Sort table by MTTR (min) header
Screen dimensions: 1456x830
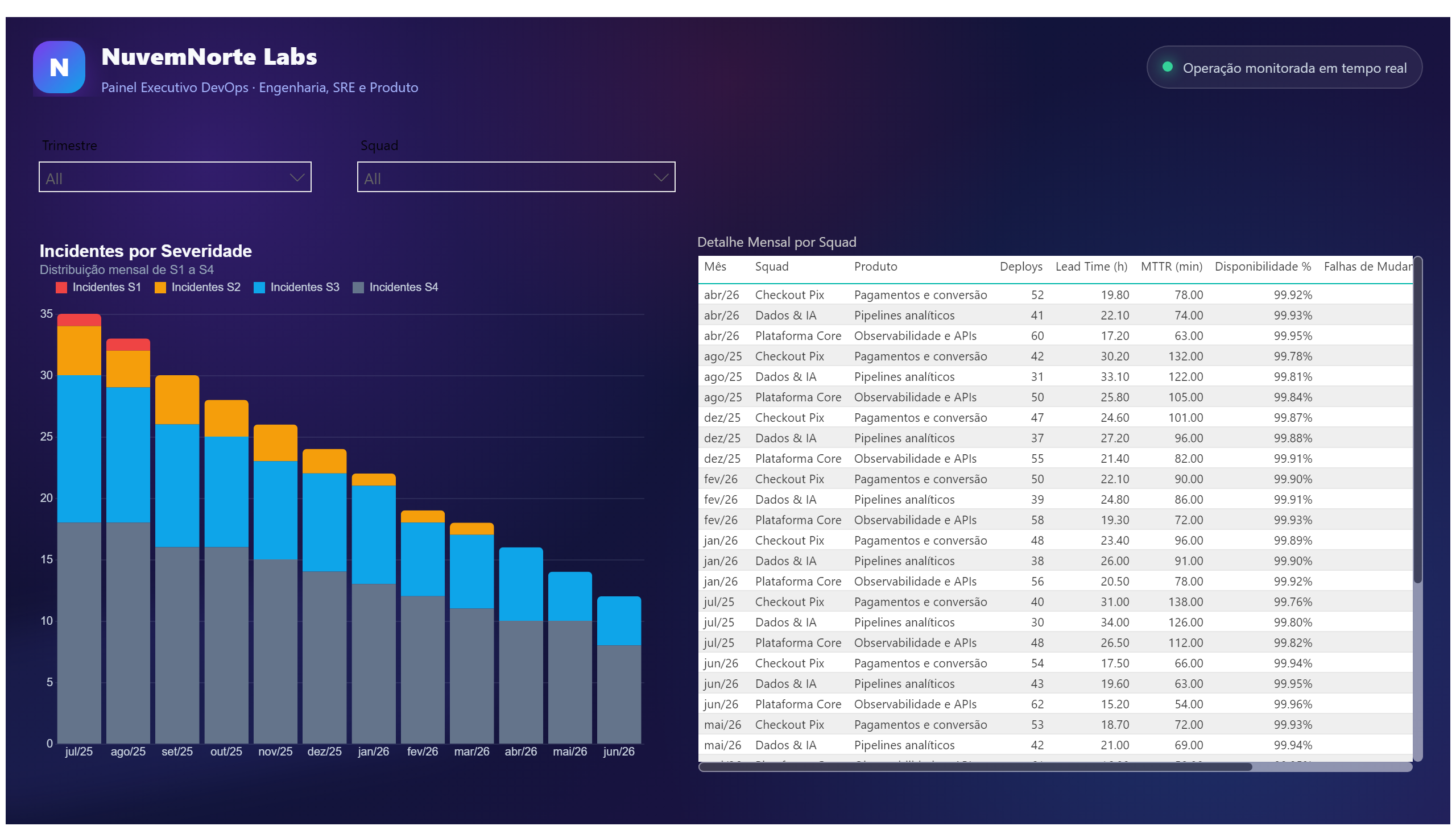pyautogui.click(x=1171, y=267)
